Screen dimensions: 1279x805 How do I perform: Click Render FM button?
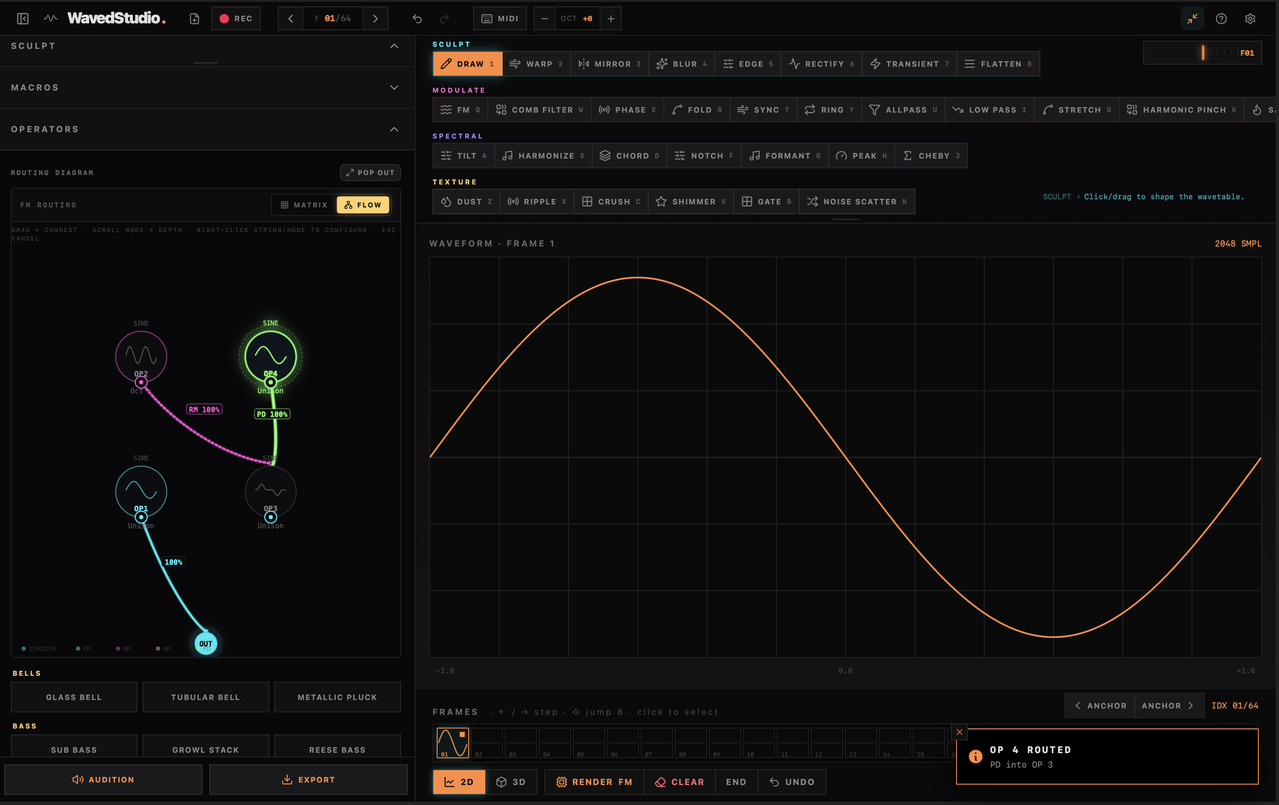tap(594, 782)
